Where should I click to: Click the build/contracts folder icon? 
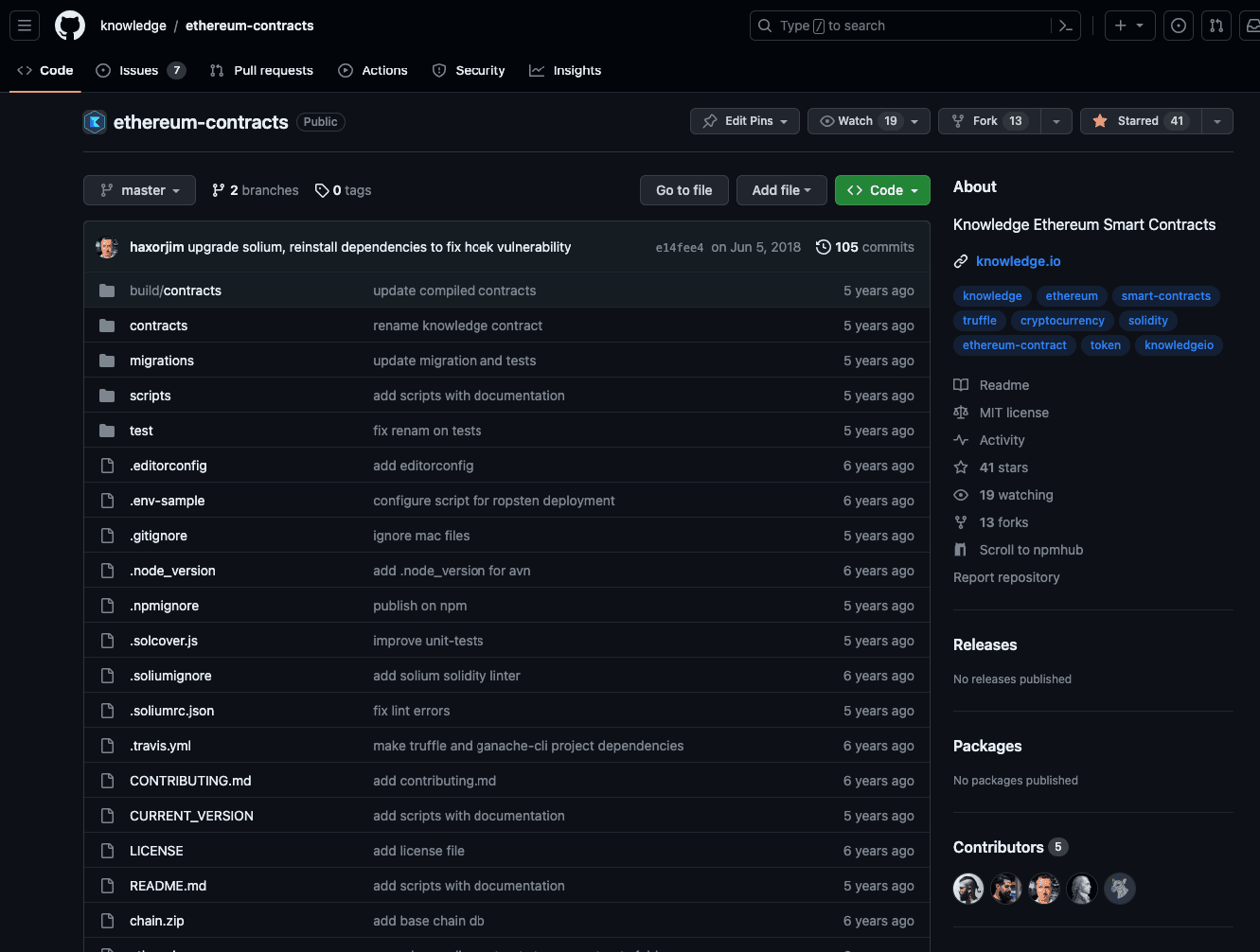(x=107, y=291)
